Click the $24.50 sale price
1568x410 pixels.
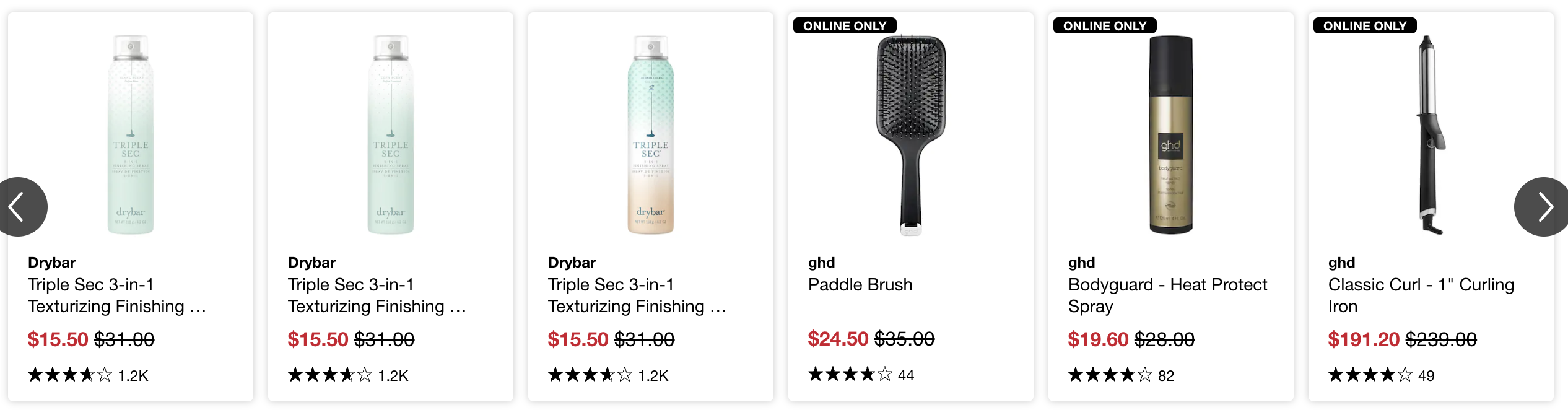coord(838,339)
